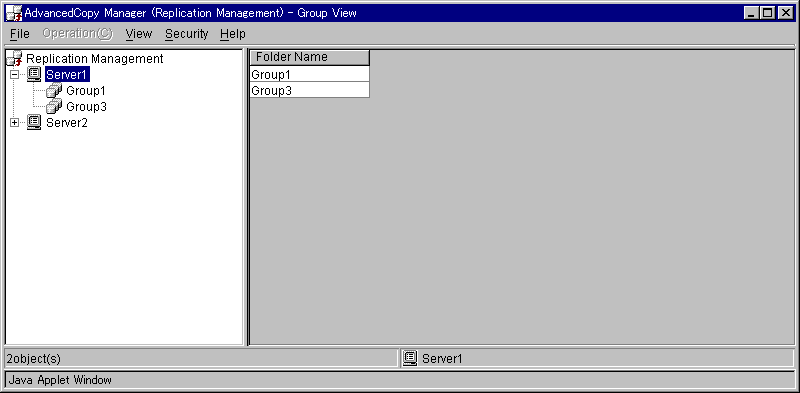Close the Group View window

pos(785,13)
